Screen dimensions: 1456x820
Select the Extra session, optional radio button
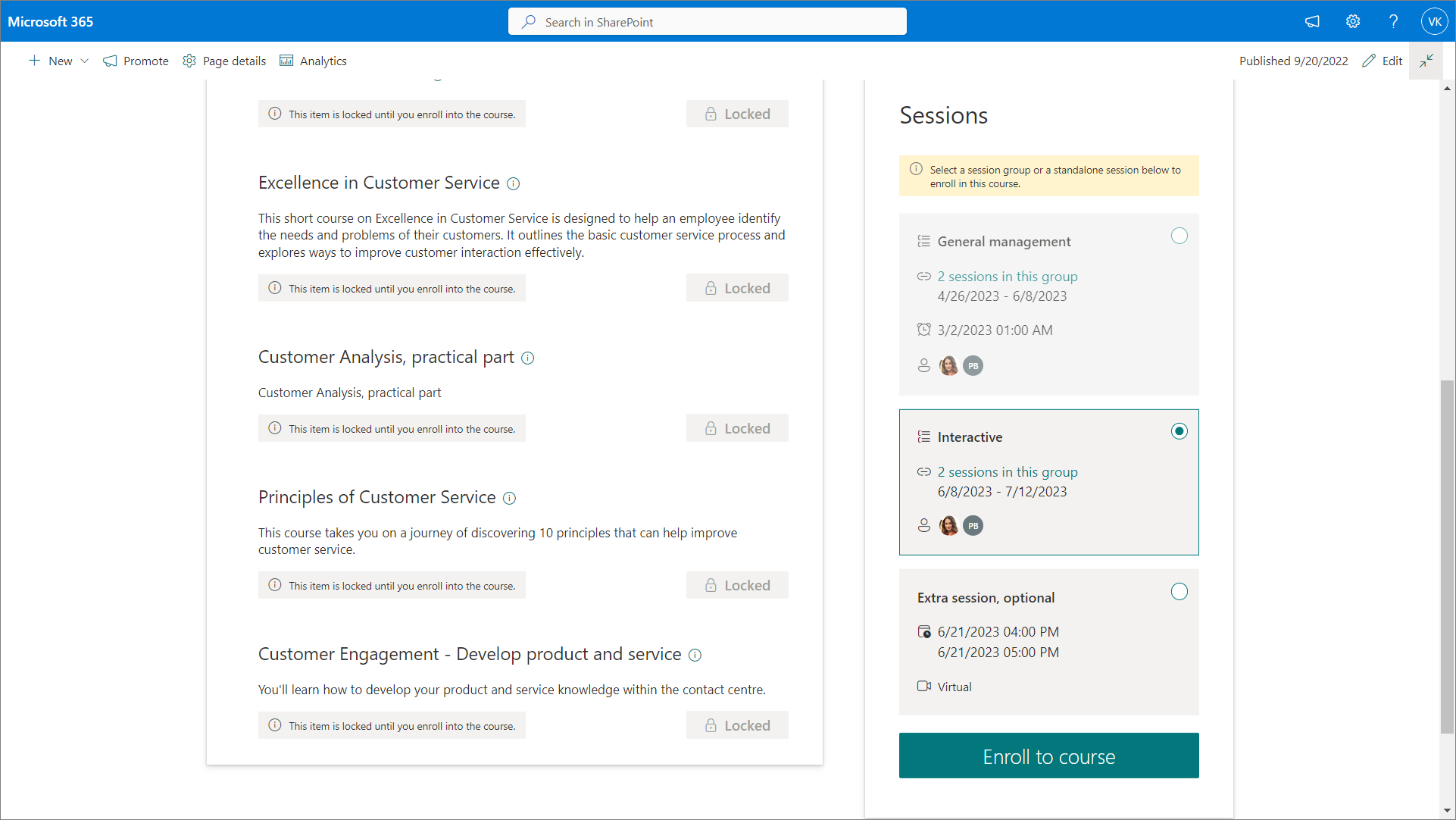(1179, 592)
